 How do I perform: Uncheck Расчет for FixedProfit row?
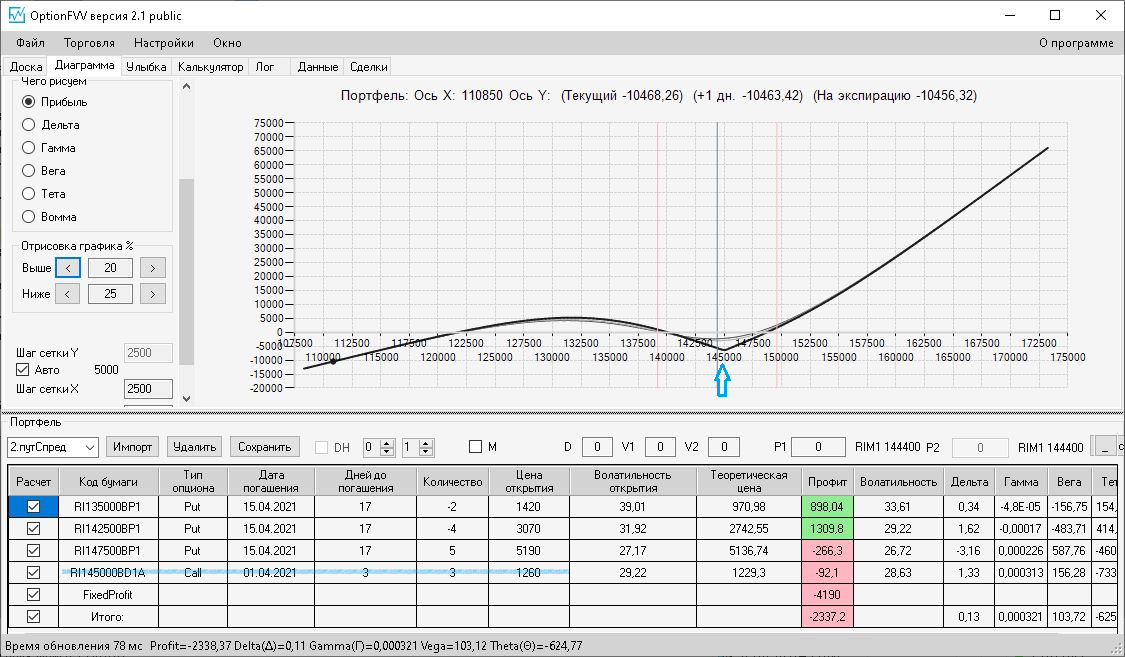click(33, 595)
